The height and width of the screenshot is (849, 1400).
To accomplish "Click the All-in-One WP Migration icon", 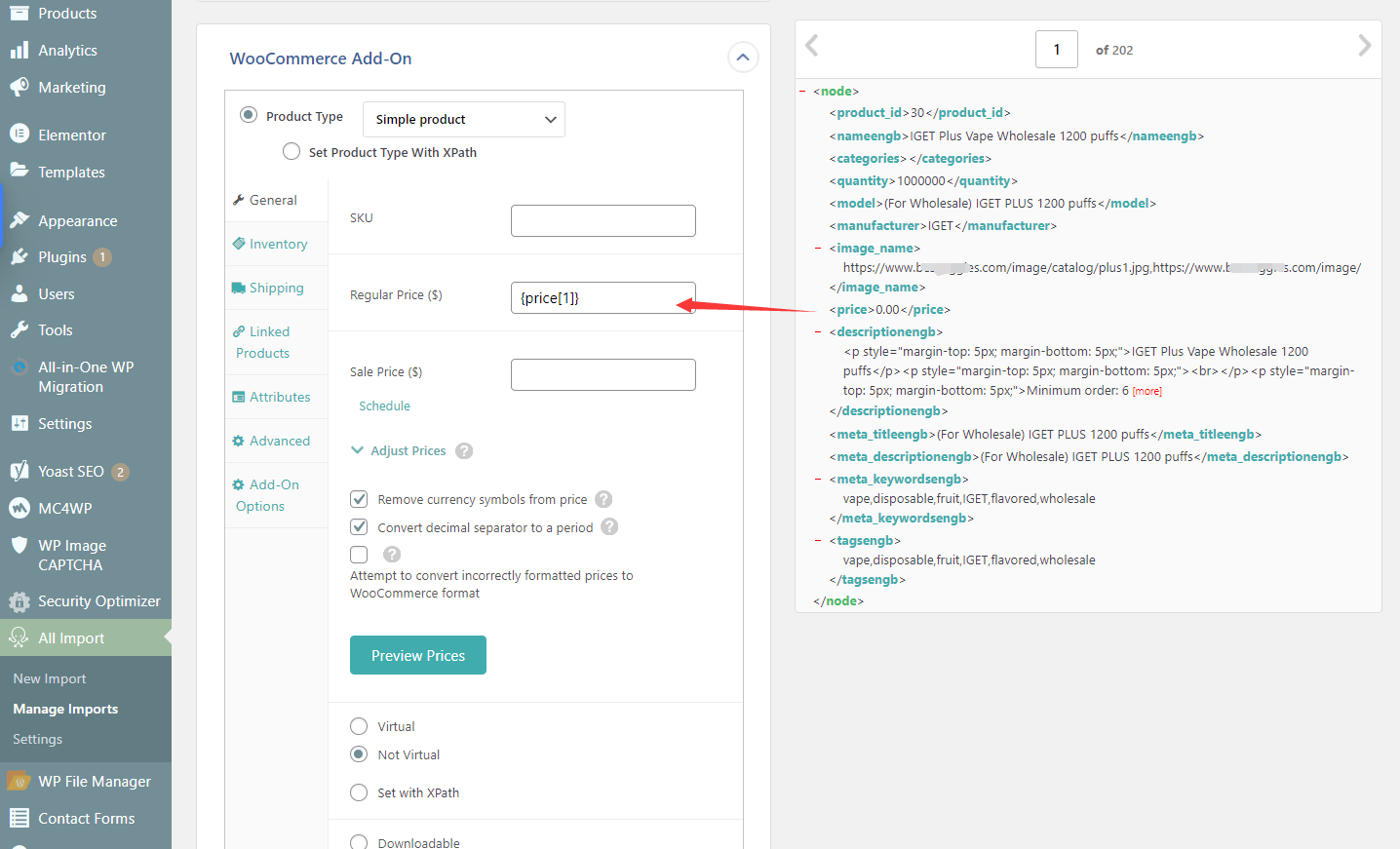I will tap(19, 367).
